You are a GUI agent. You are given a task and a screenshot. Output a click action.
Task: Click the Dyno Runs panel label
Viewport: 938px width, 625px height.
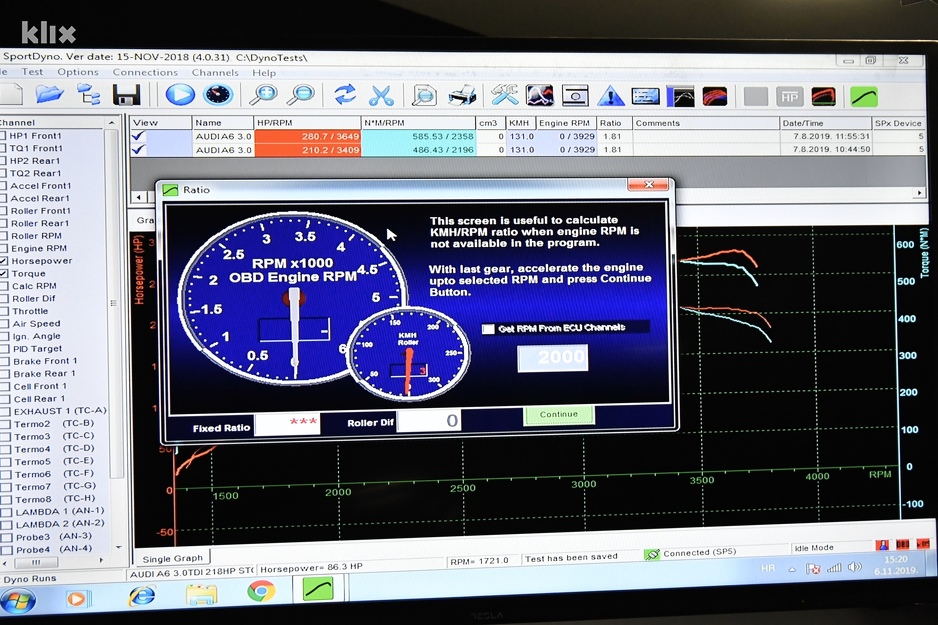tap(30, 578)
